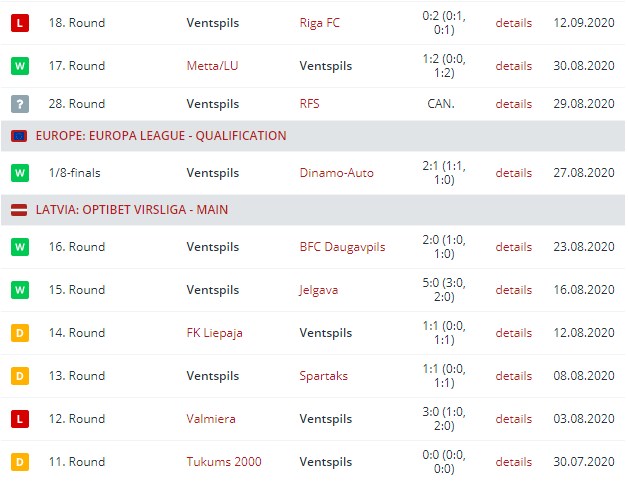The image size is (628, 482).
Task: Open details for Valmiera vs Ventspils
Action: pyautogui.click(x=514, y=419)
